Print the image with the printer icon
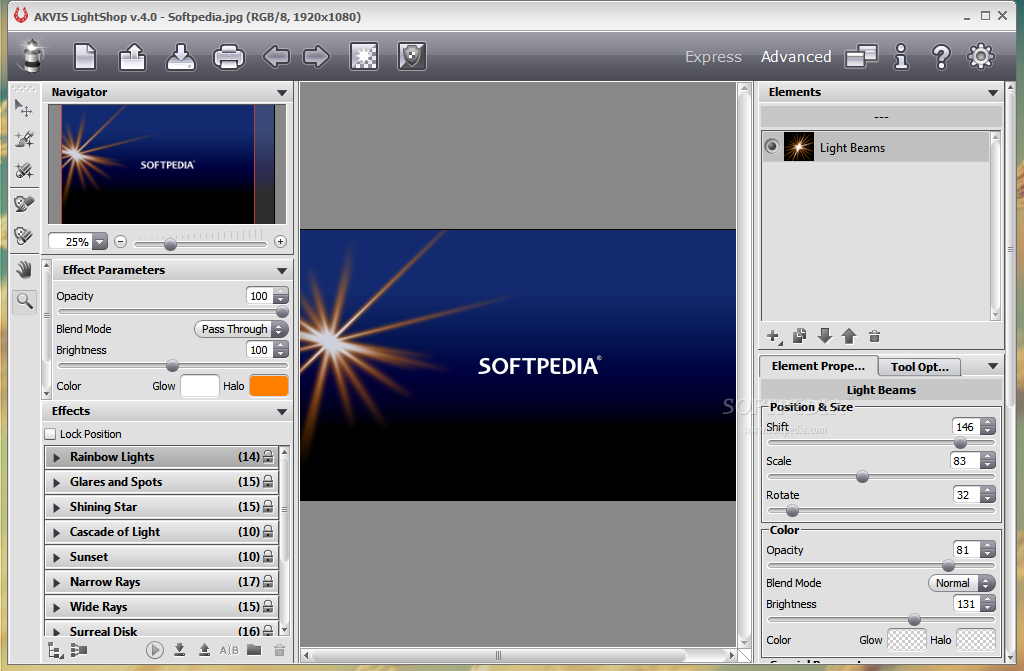1024x671 pixels. click(x=229, y=57)
